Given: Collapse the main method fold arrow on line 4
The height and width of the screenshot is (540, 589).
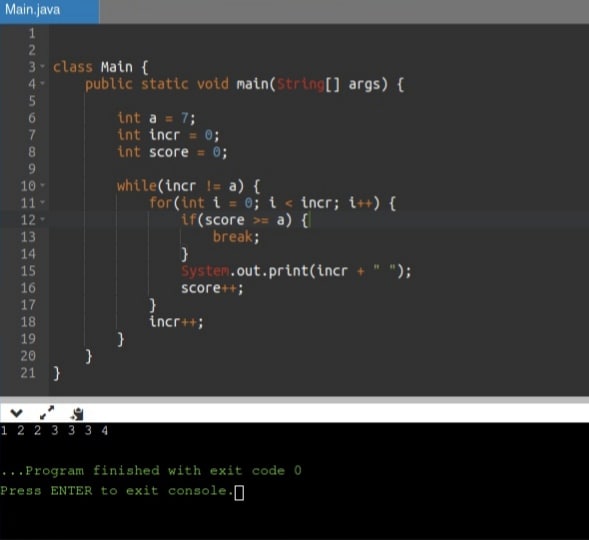Looking at the screenshot, I should coord(42,83).
